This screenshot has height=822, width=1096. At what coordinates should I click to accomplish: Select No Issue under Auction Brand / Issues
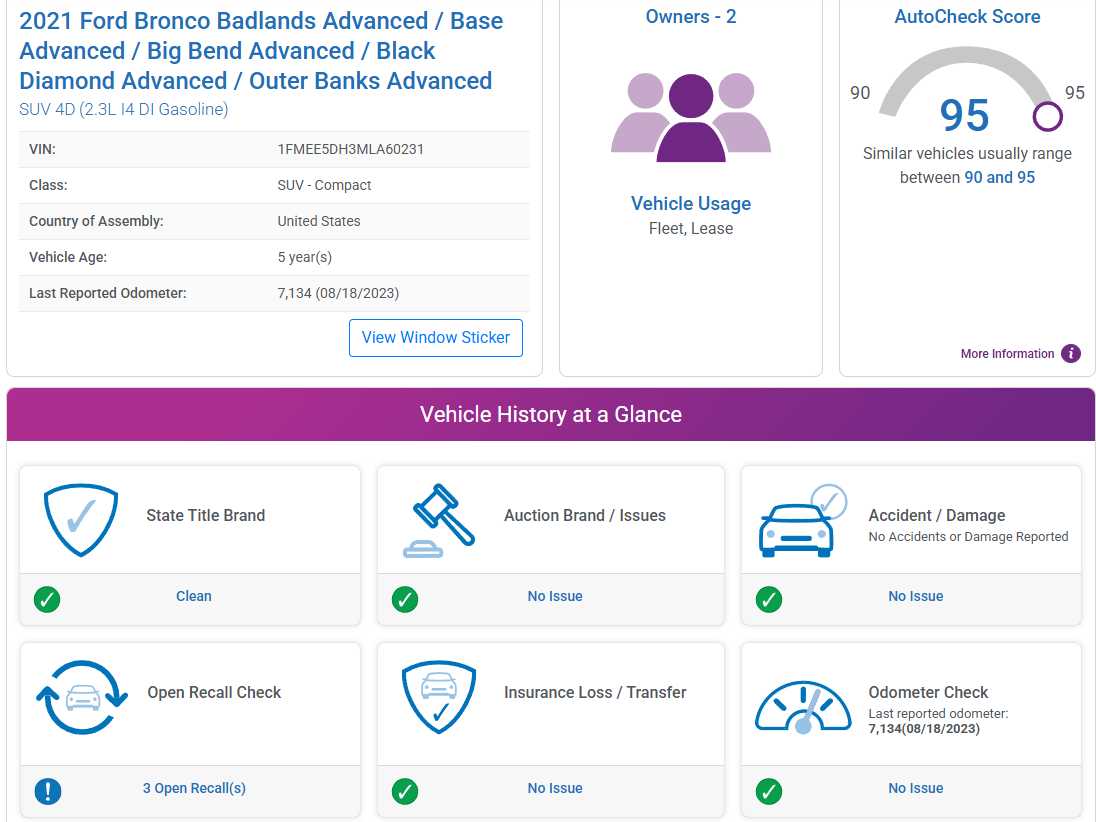pos(555,596)
